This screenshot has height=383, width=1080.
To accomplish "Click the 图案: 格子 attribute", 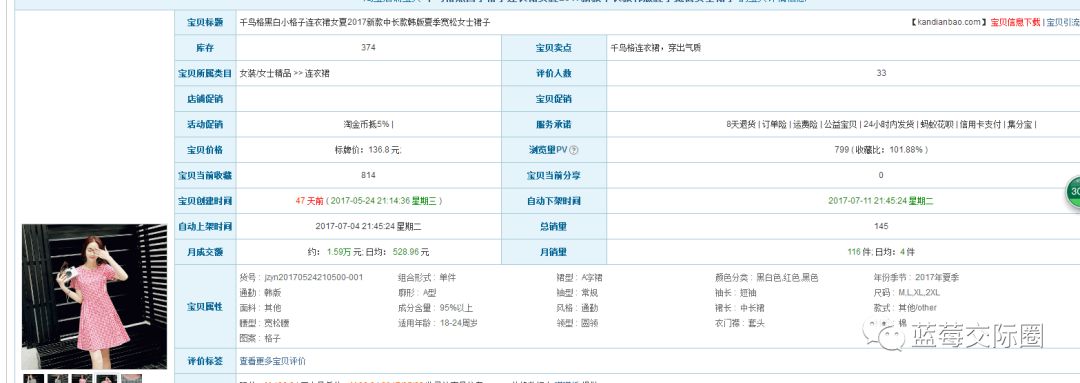I will pyautogui.click(x=260, y=338).
